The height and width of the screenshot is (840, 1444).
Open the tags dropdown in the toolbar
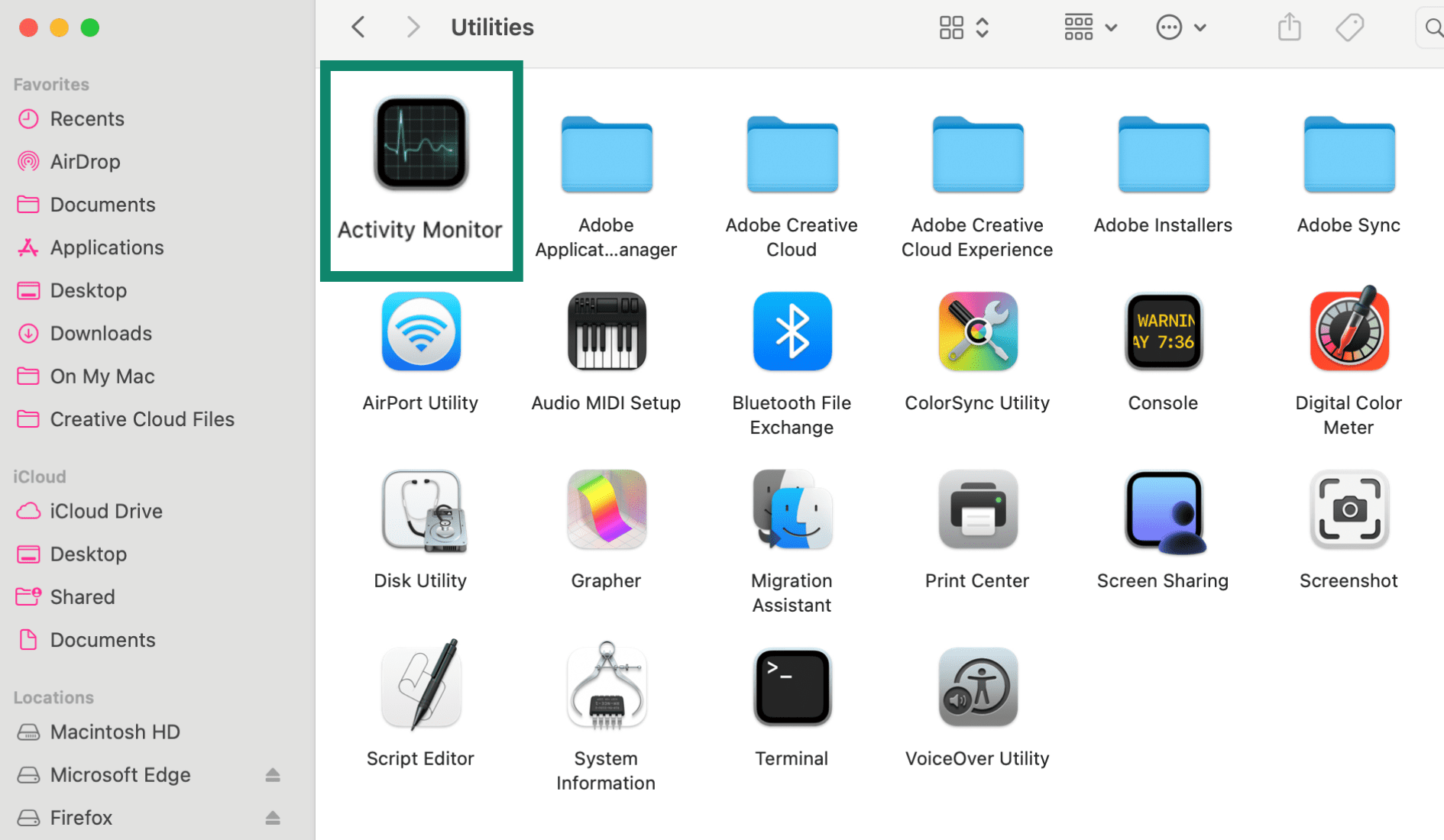(1349, 27)
